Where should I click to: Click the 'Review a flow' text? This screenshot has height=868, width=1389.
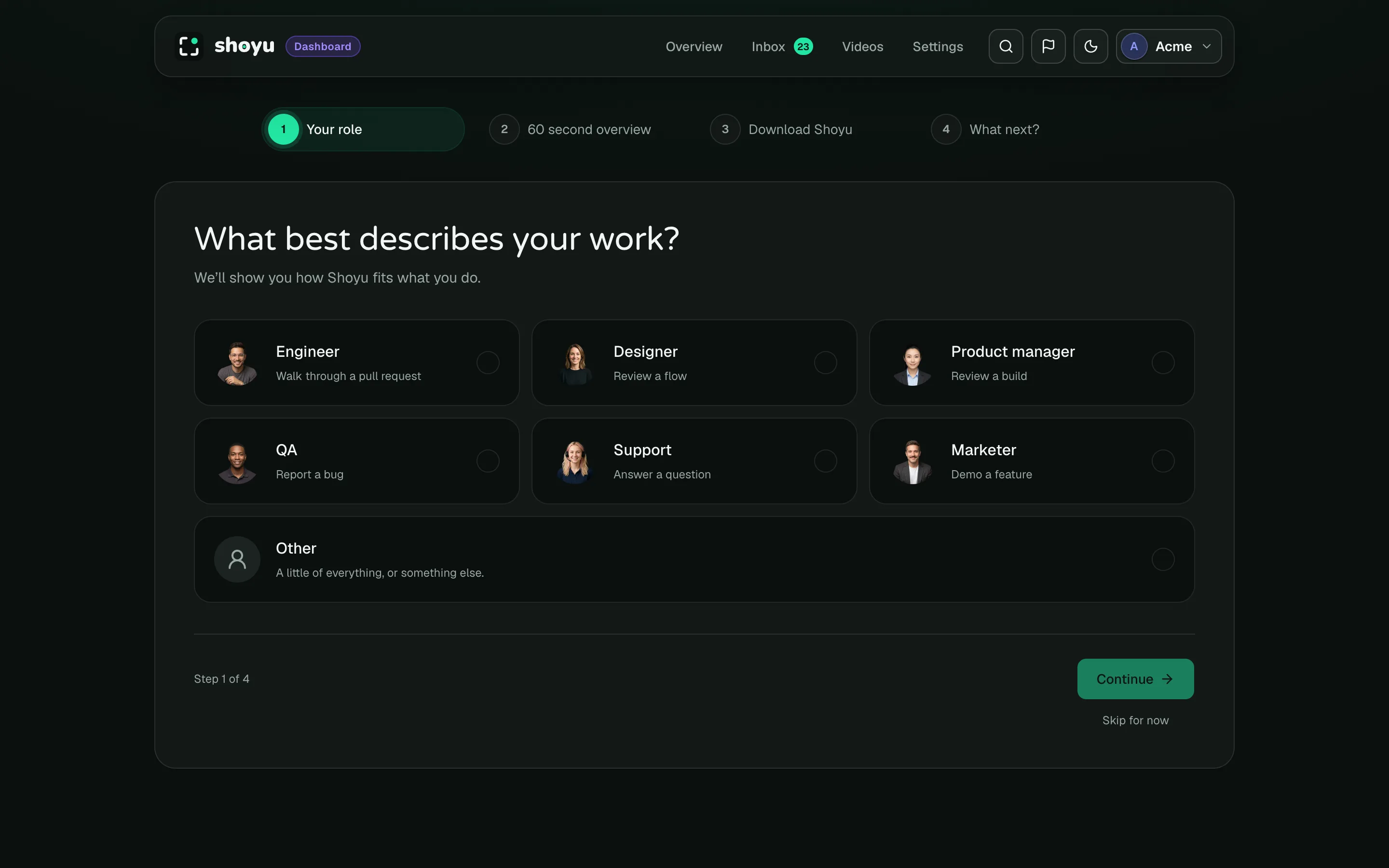point(650,376)
